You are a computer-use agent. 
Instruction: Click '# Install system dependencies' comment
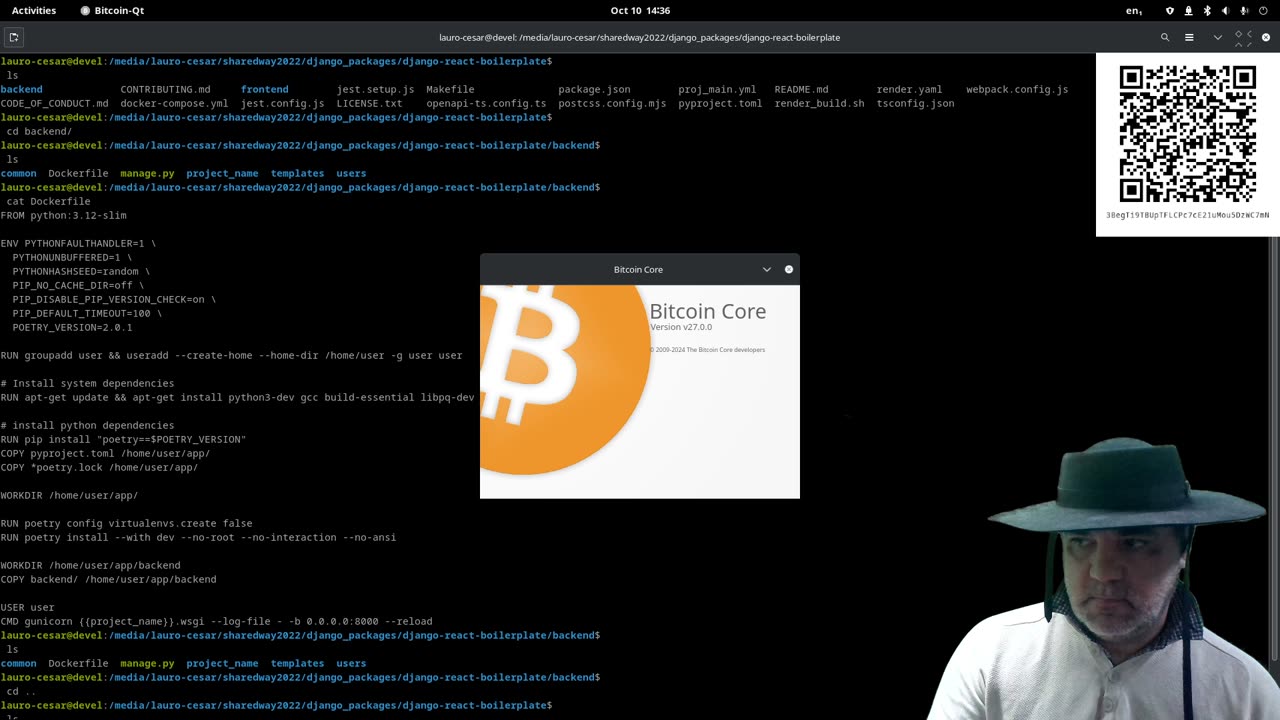click(x=87, y=383)
